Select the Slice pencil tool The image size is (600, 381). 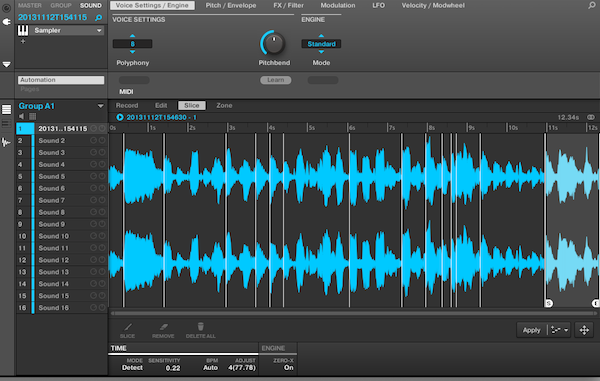[x=127, y=330]
